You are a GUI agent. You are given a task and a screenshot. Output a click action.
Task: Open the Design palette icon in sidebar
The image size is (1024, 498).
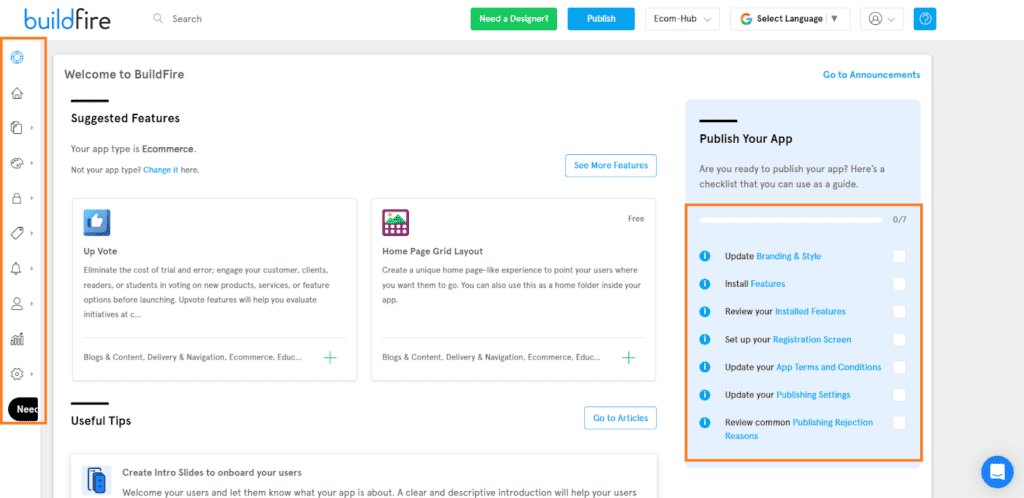tap(17, 163)
